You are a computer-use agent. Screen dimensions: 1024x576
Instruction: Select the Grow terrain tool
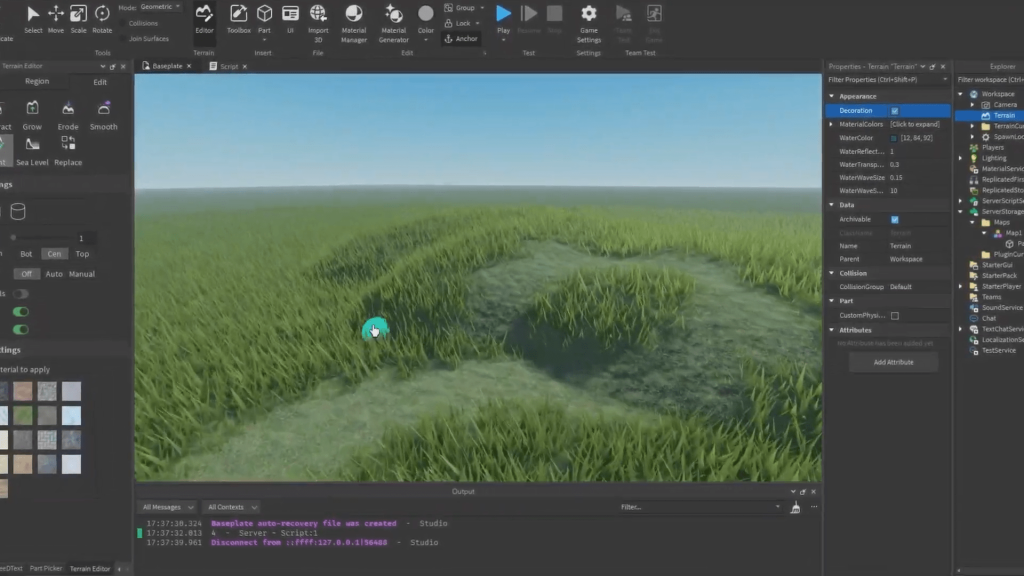pyautogui.click(x=32, y=116)
